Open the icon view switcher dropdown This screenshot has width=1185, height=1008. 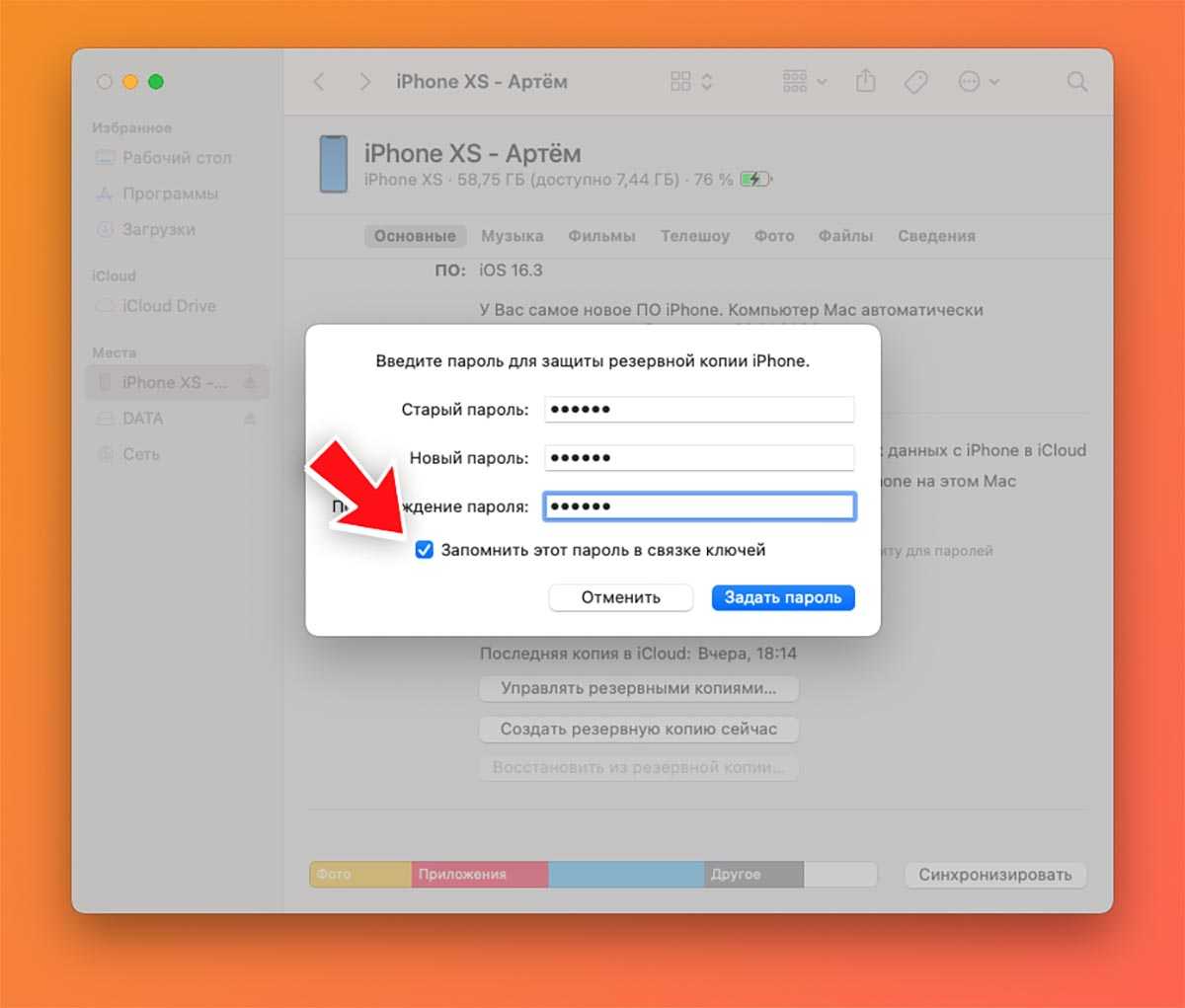click(691, 82)
